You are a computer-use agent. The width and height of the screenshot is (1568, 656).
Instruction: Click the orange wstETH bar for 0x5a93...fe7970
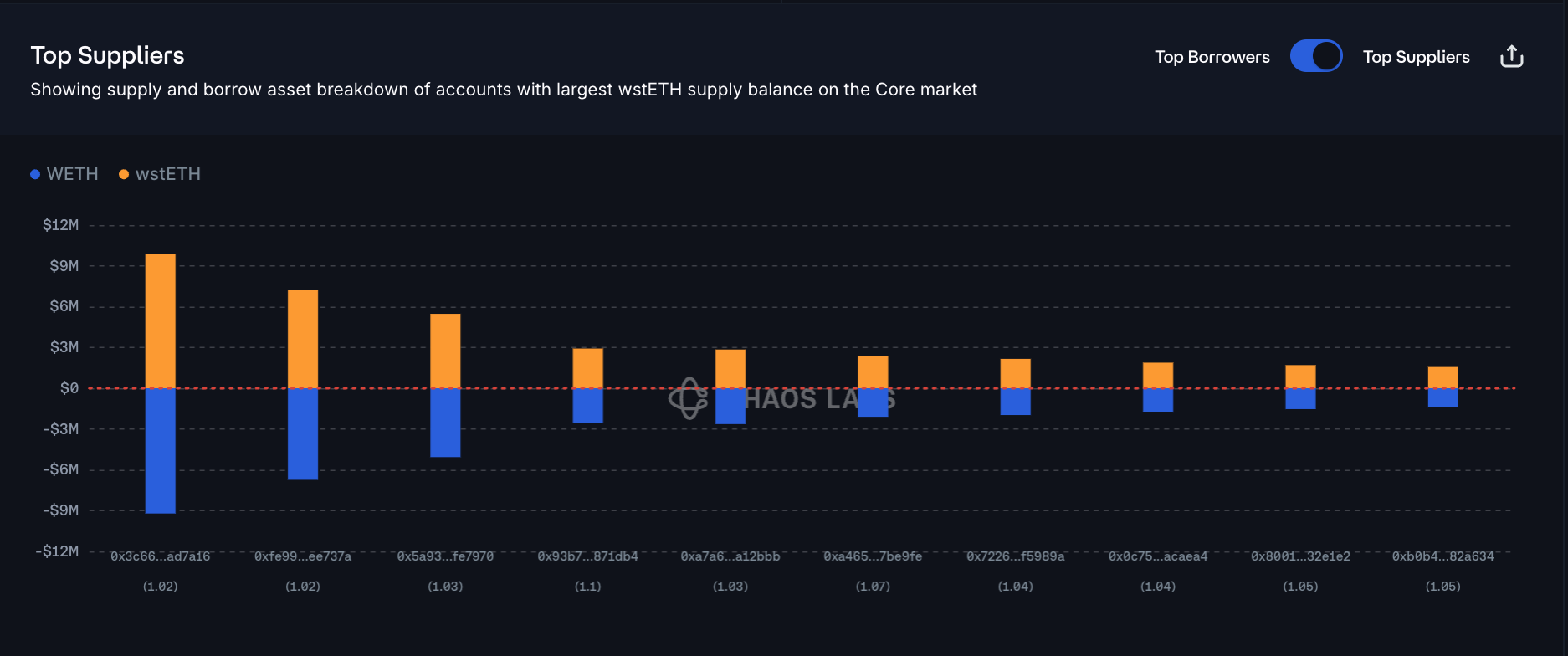(445, 351)
